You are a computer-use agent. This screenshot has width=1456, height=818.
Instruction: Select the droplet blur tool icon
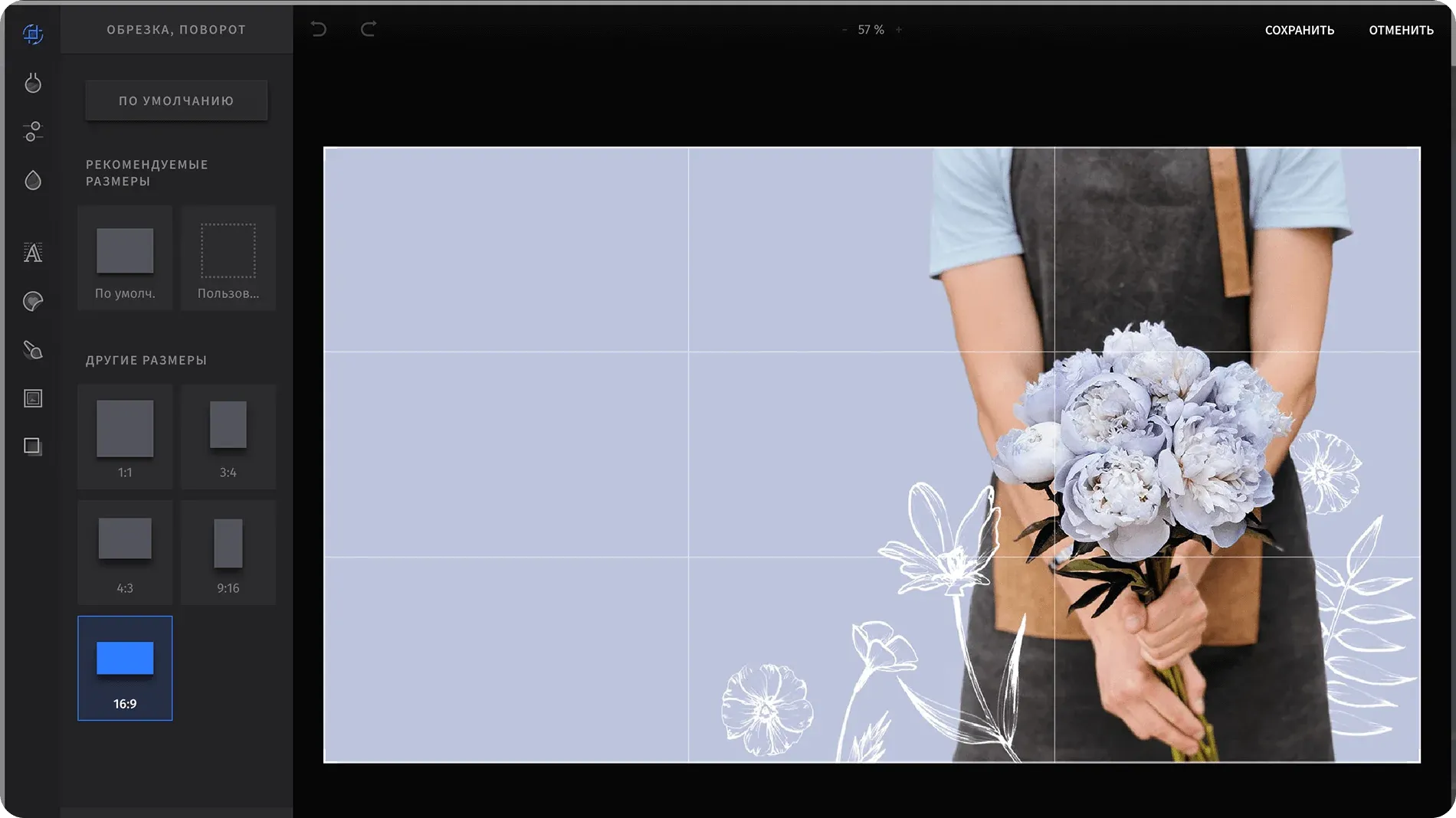pyautogui.click(x=32, y=181)
